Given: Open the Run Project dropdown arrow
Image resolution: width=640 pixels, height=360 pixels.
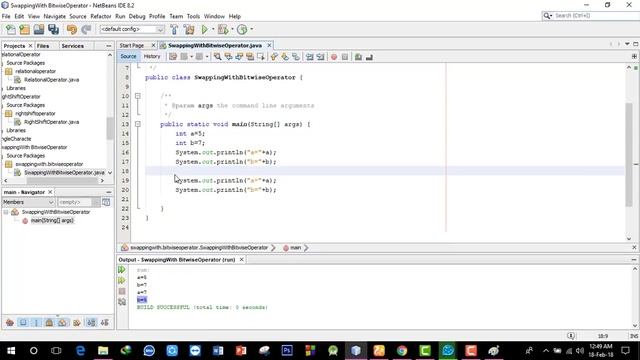Looking at the screenshot, I should coord(213,29).
